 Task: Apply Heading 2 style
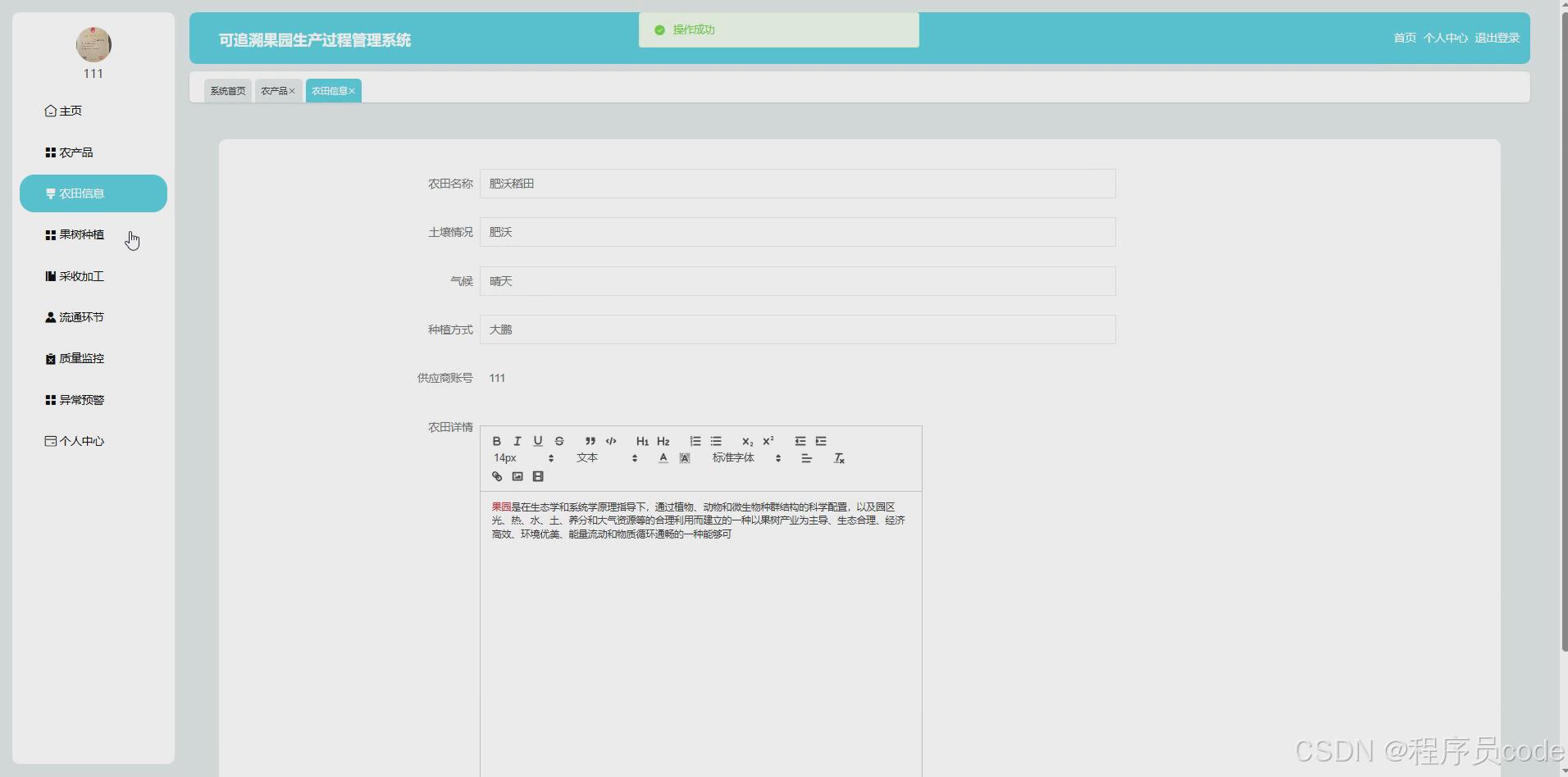663,441
